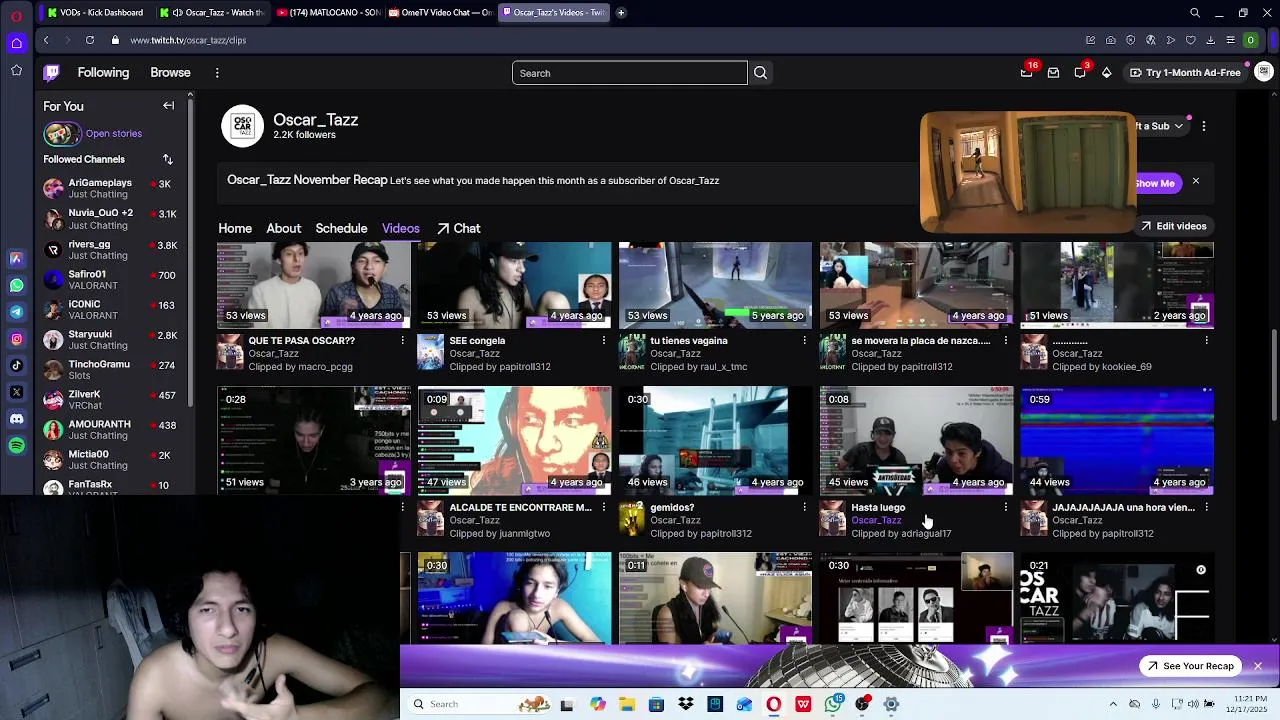
Task: Open the Chat popout tab
Action: pos(458,228)
